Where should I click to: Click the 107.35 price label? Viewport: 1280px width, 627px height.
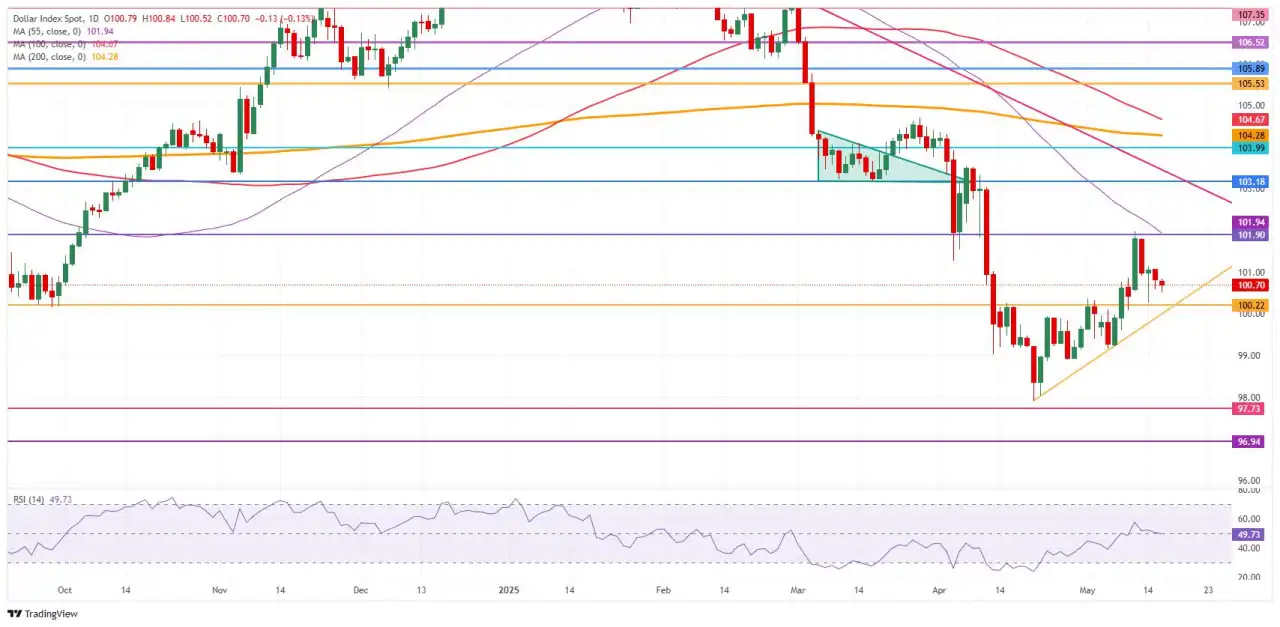pos(1252,15)
